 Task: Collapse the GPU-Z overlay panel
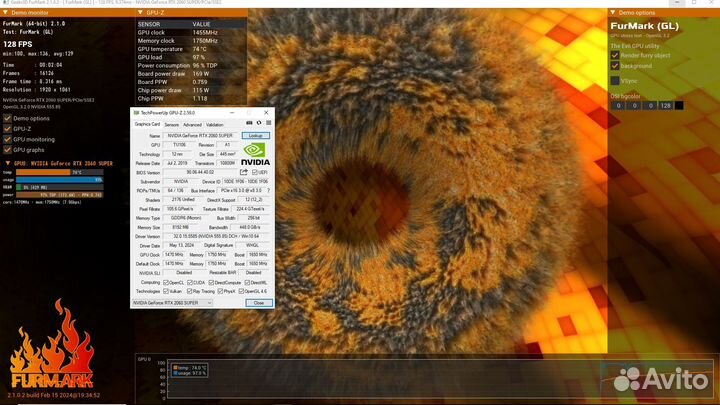141,13
